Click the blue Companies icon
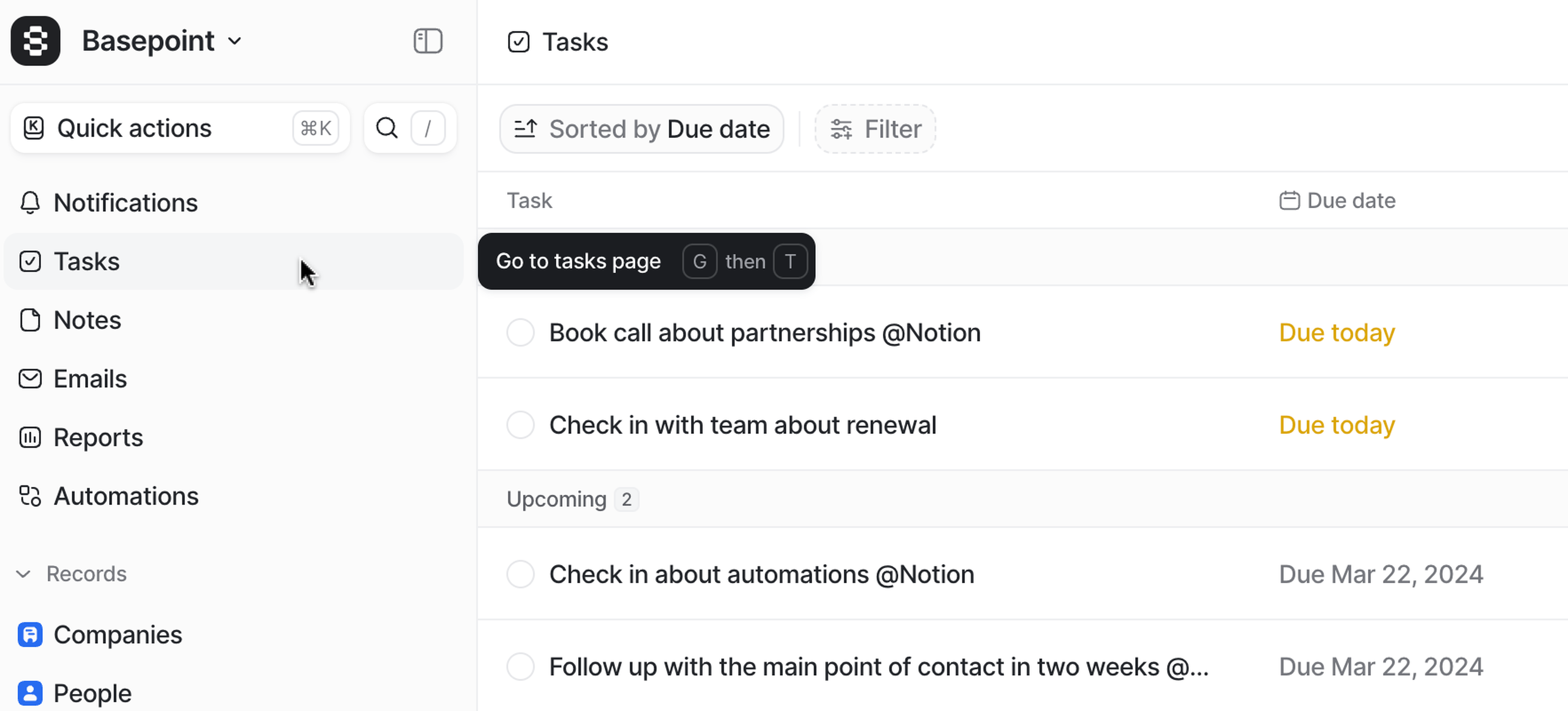1568x711 pixels. pos(30,635)
